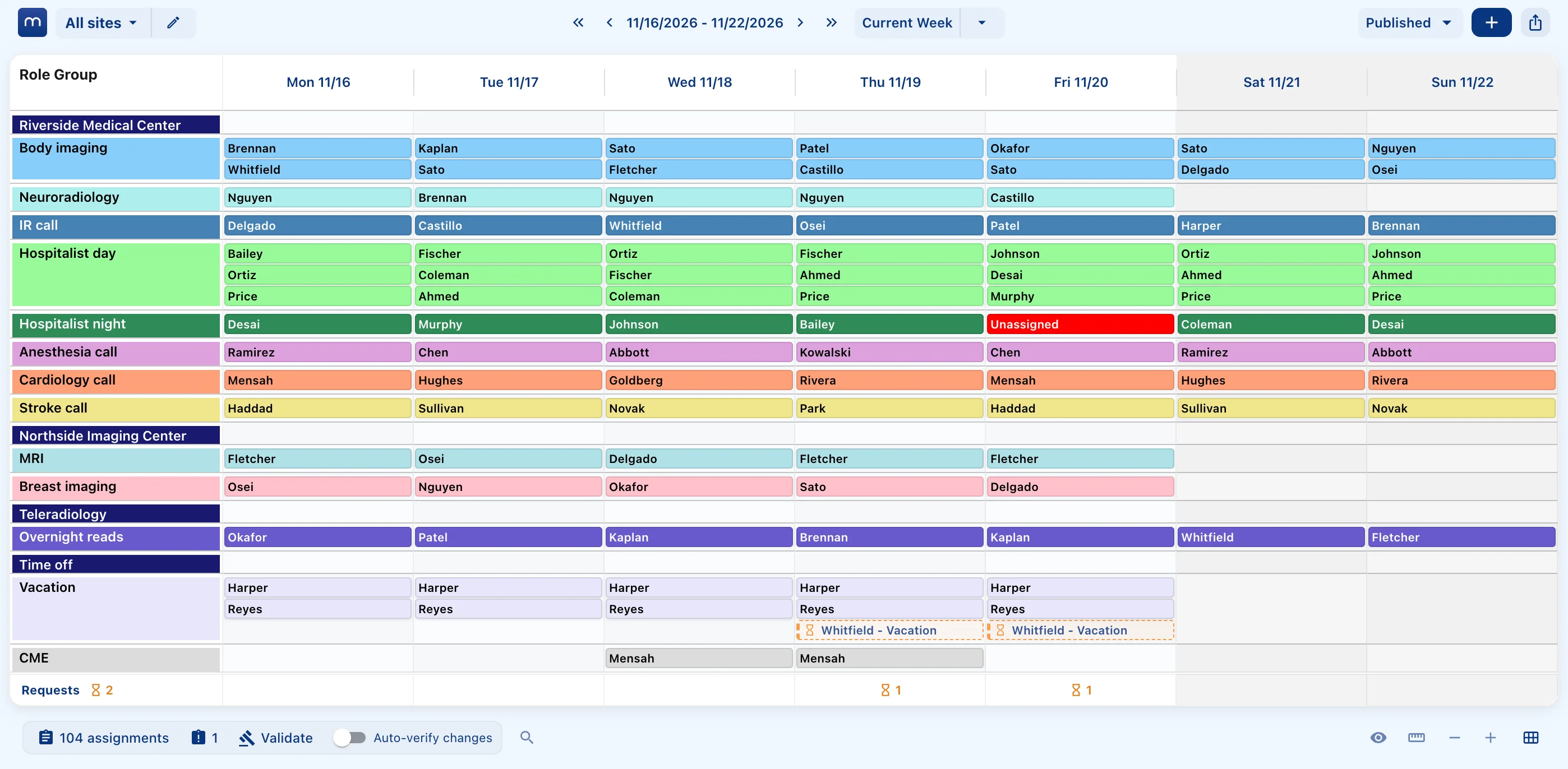Click the ruler density icon
Screen dimensions: 1568x769
tap(1417, 738)
